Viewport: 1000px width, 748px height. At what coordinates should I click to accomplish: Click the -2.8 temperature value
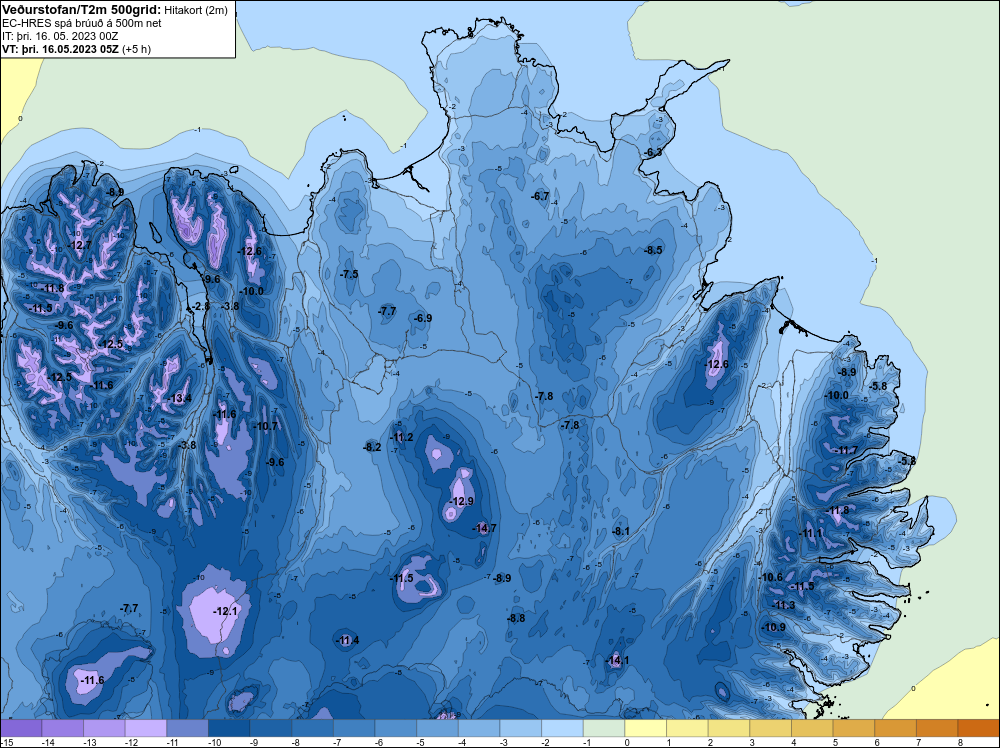[x=200, y=306]
